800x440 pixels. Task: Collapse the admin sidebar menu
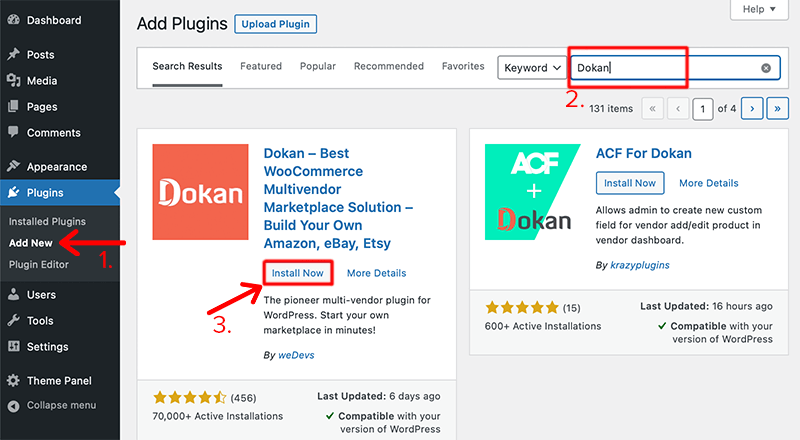click(52, 405)
